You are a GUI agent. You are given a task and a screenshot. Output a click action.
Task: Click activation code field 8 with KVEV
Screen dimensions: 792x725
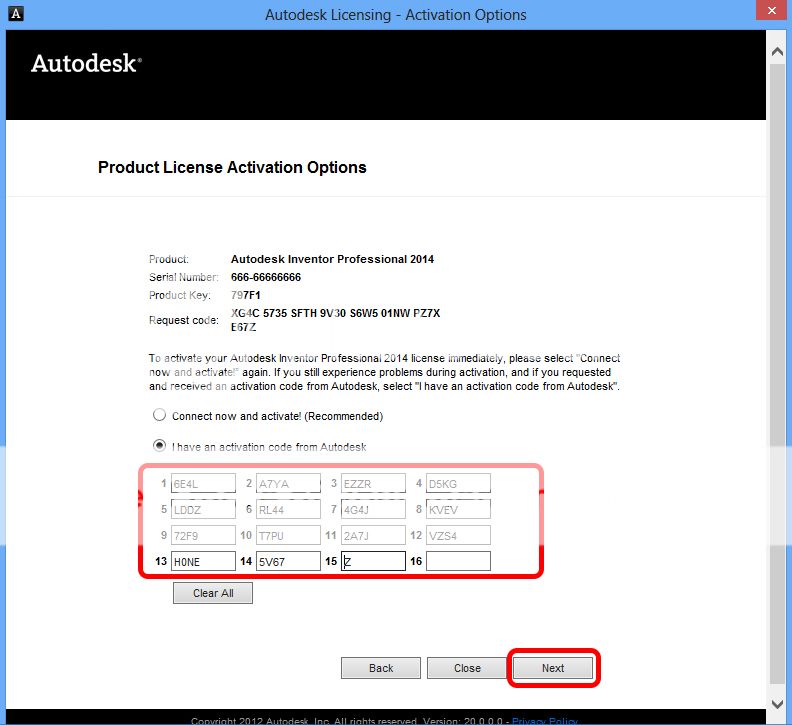click(x=458, y=509)
